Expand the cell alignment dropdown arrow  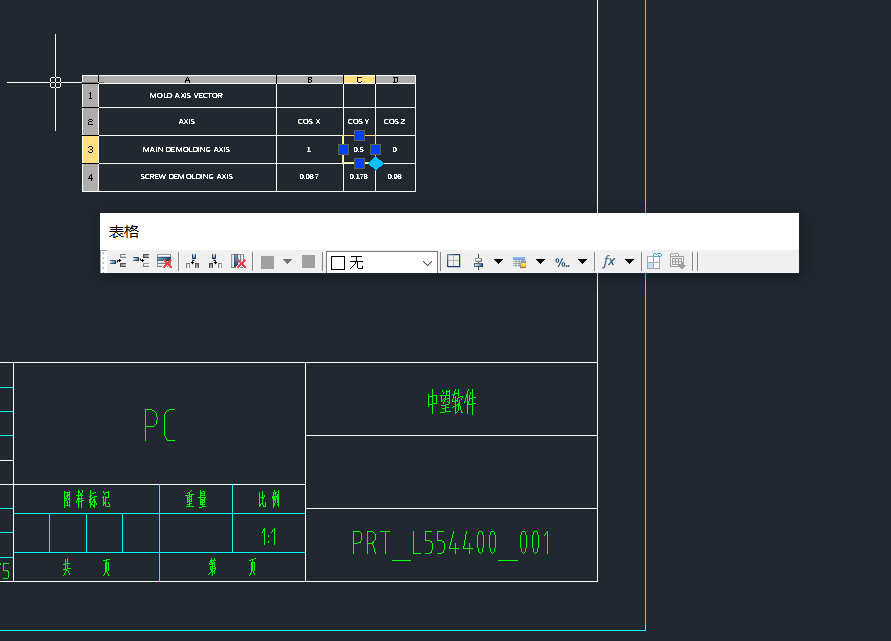pos(498,262)
